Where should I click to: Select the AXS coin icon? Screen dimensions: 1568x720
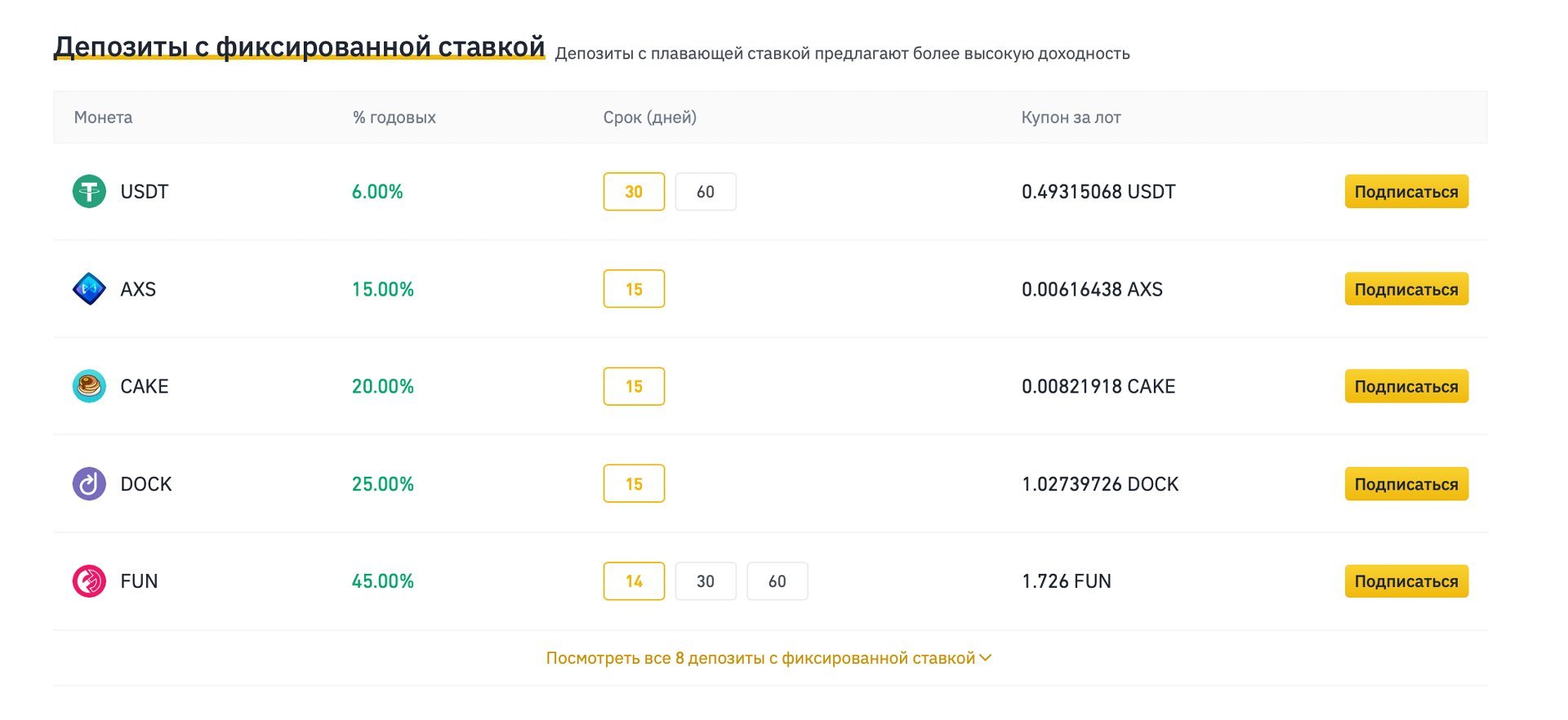[x=91, y=289]
